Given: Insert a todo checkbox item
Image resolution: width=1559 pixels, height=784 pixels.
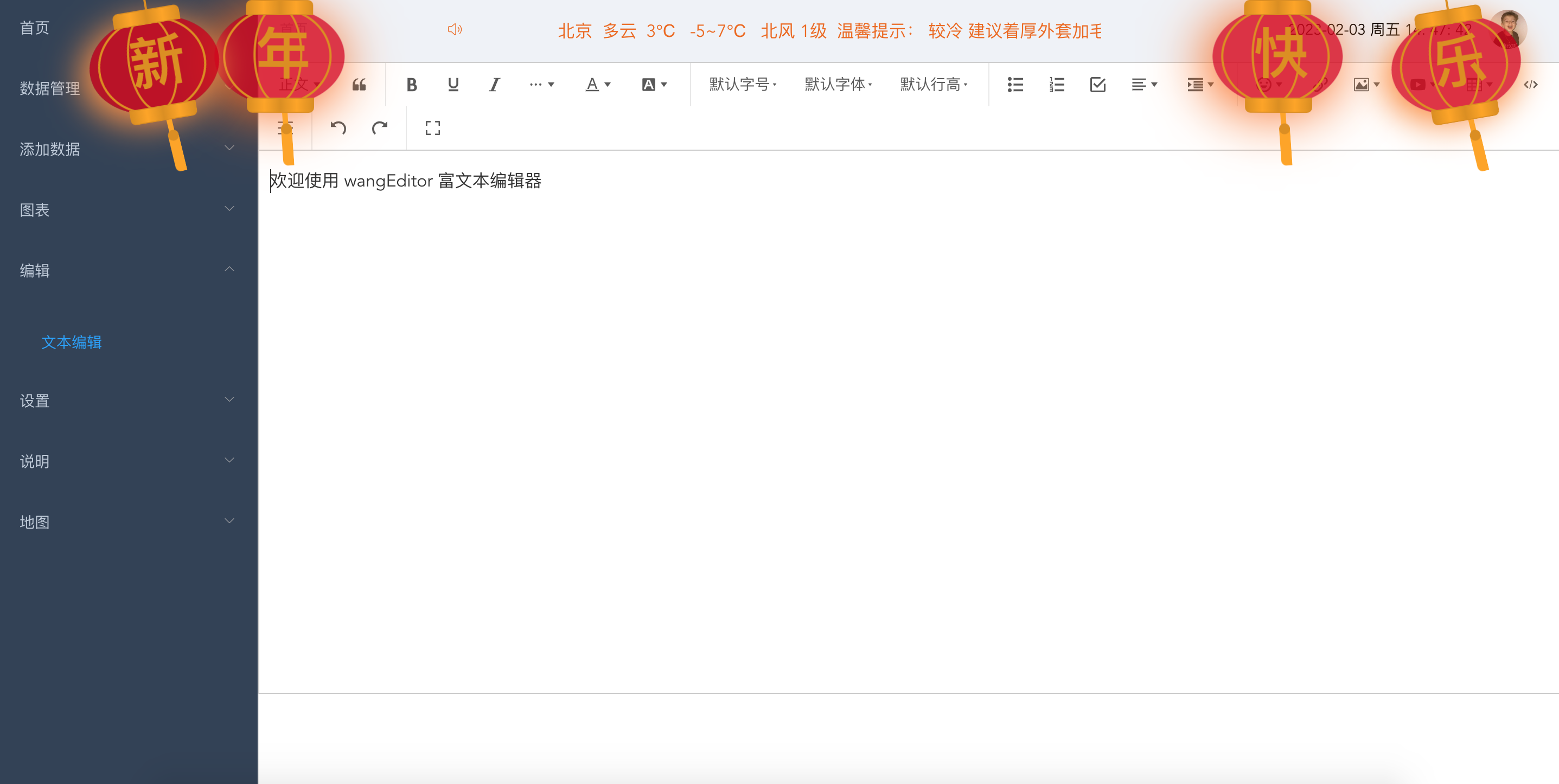Looking at the screenshot, I should (x=1098, y=85).
